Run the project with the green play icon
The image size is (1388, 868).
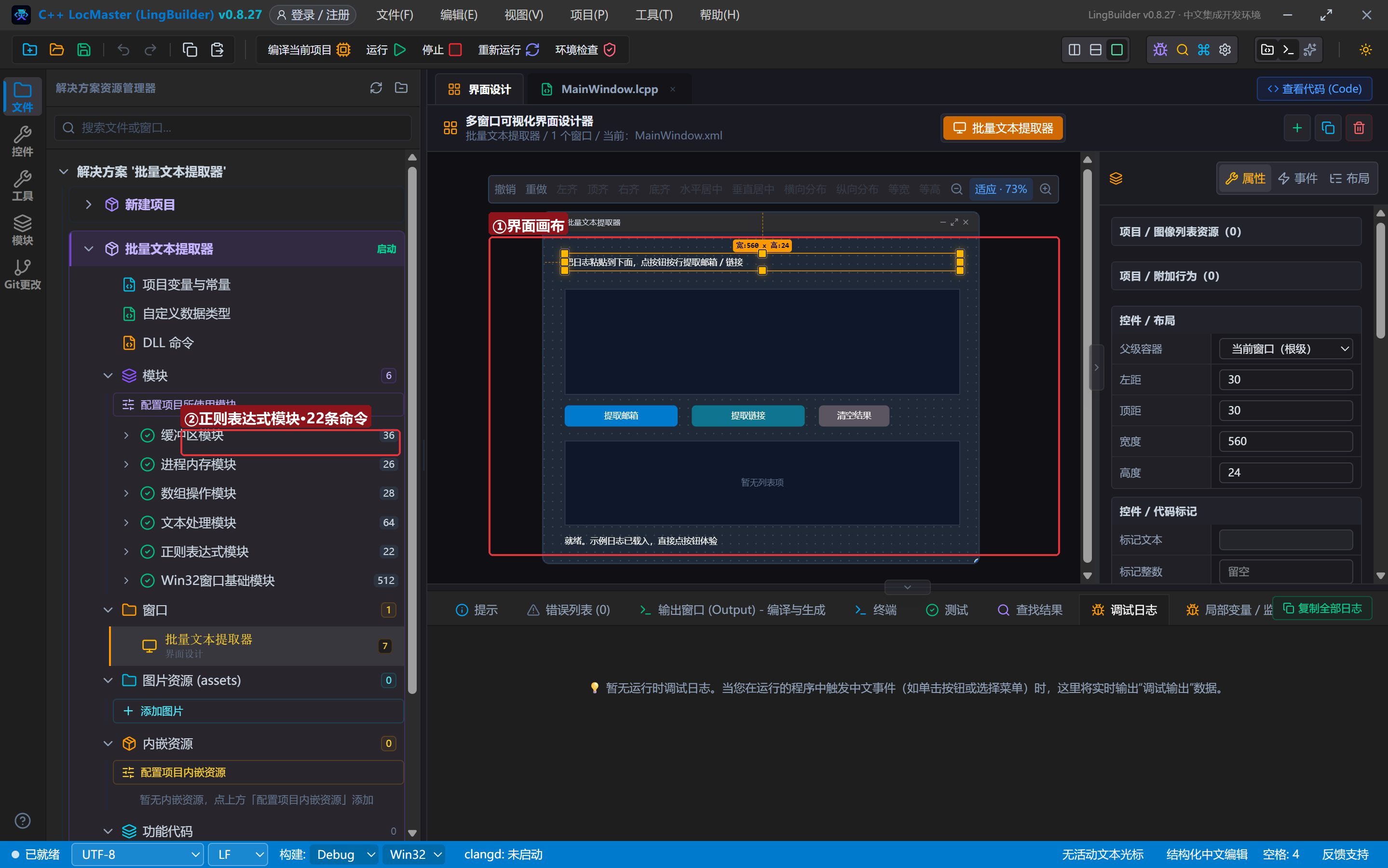pos(400,50)
